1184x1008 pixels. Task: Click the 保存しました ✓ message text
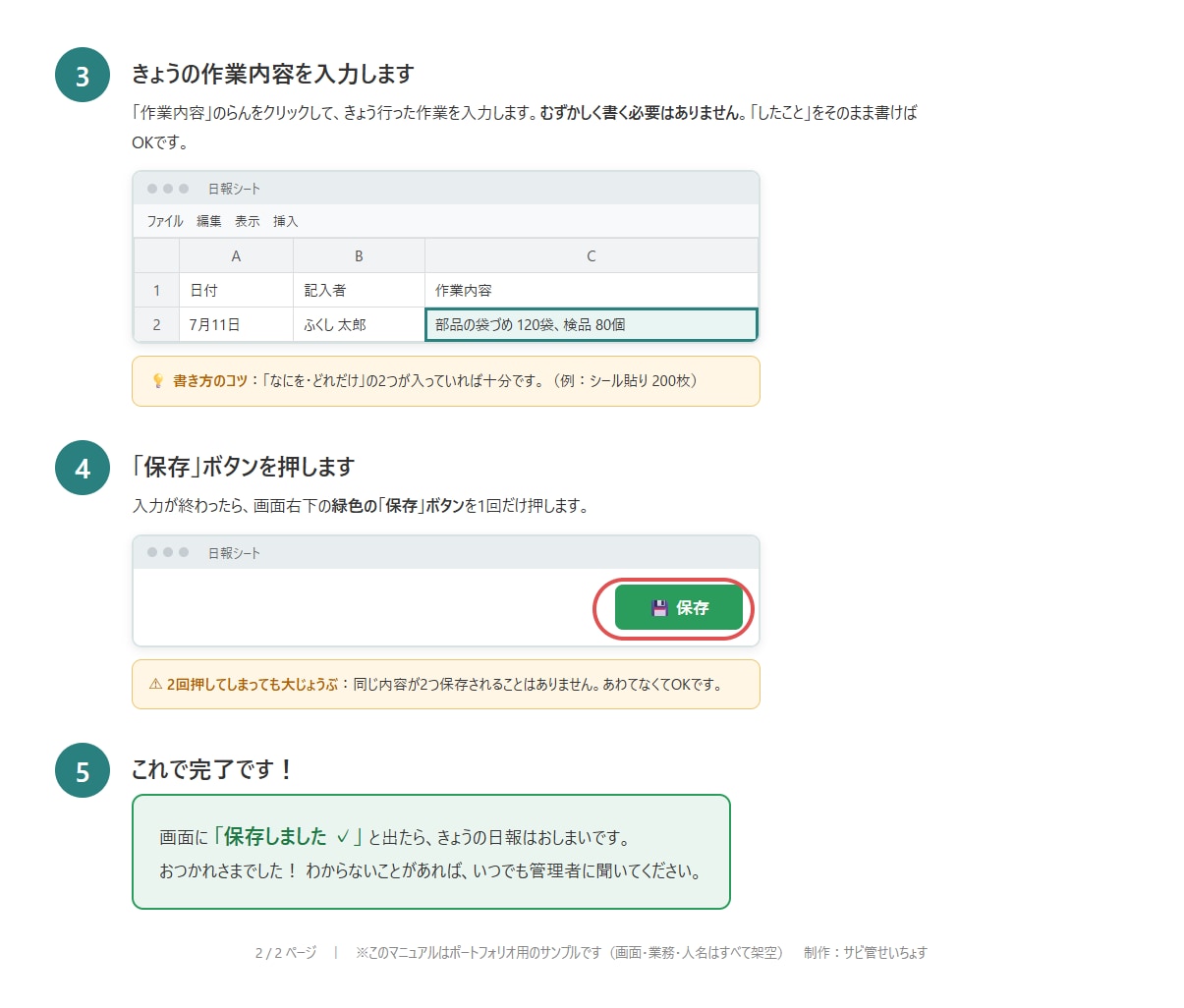pyautogui.click(x=287, y=836)
